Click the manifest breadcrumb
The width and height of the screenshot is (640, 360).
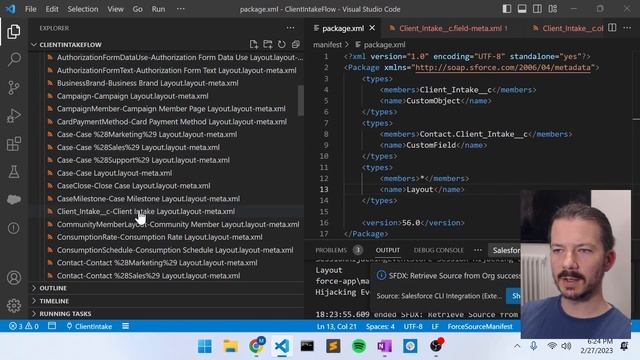tap(327, 45)
